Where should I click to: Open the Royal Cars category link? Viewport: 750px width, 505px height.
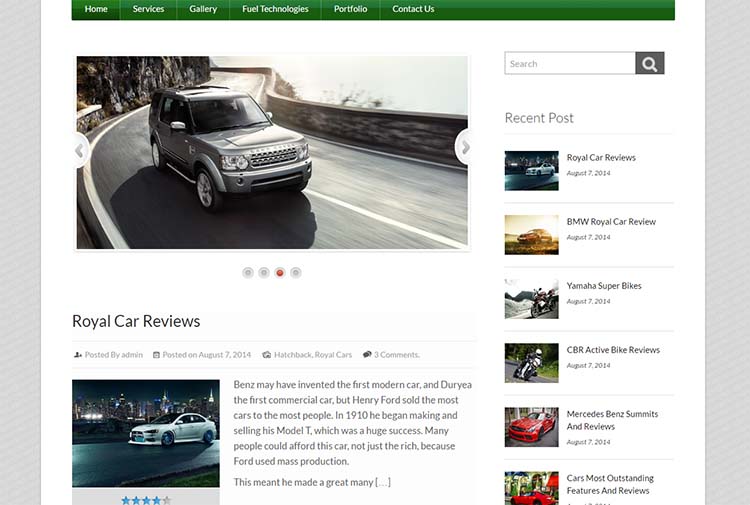333,355
